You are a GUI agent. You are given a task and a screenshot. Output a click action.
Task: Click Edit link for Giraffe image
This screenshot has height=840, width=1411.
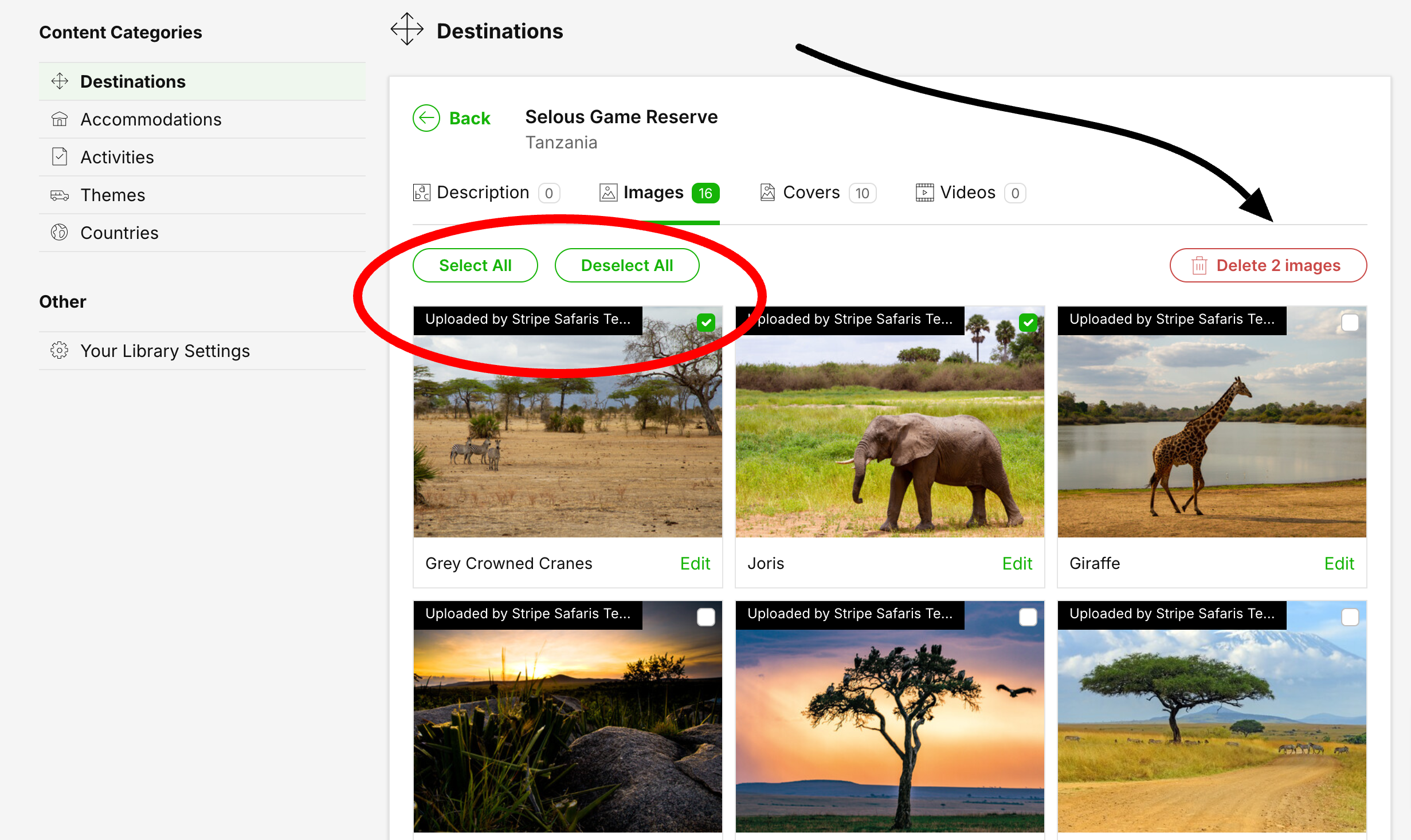pos(1339,563)
